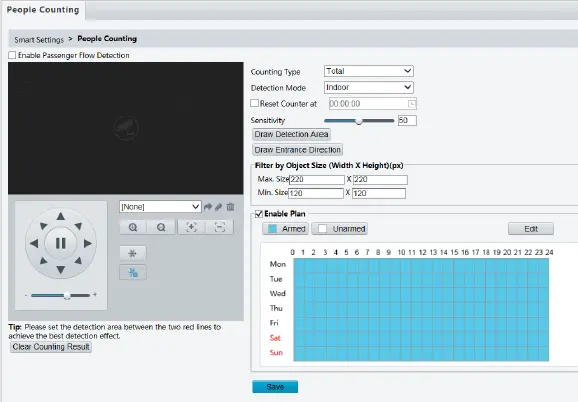Toggle the Reset Counter at checkbox
The width and height of the screenshot is (578, 402).
(254, 103)
